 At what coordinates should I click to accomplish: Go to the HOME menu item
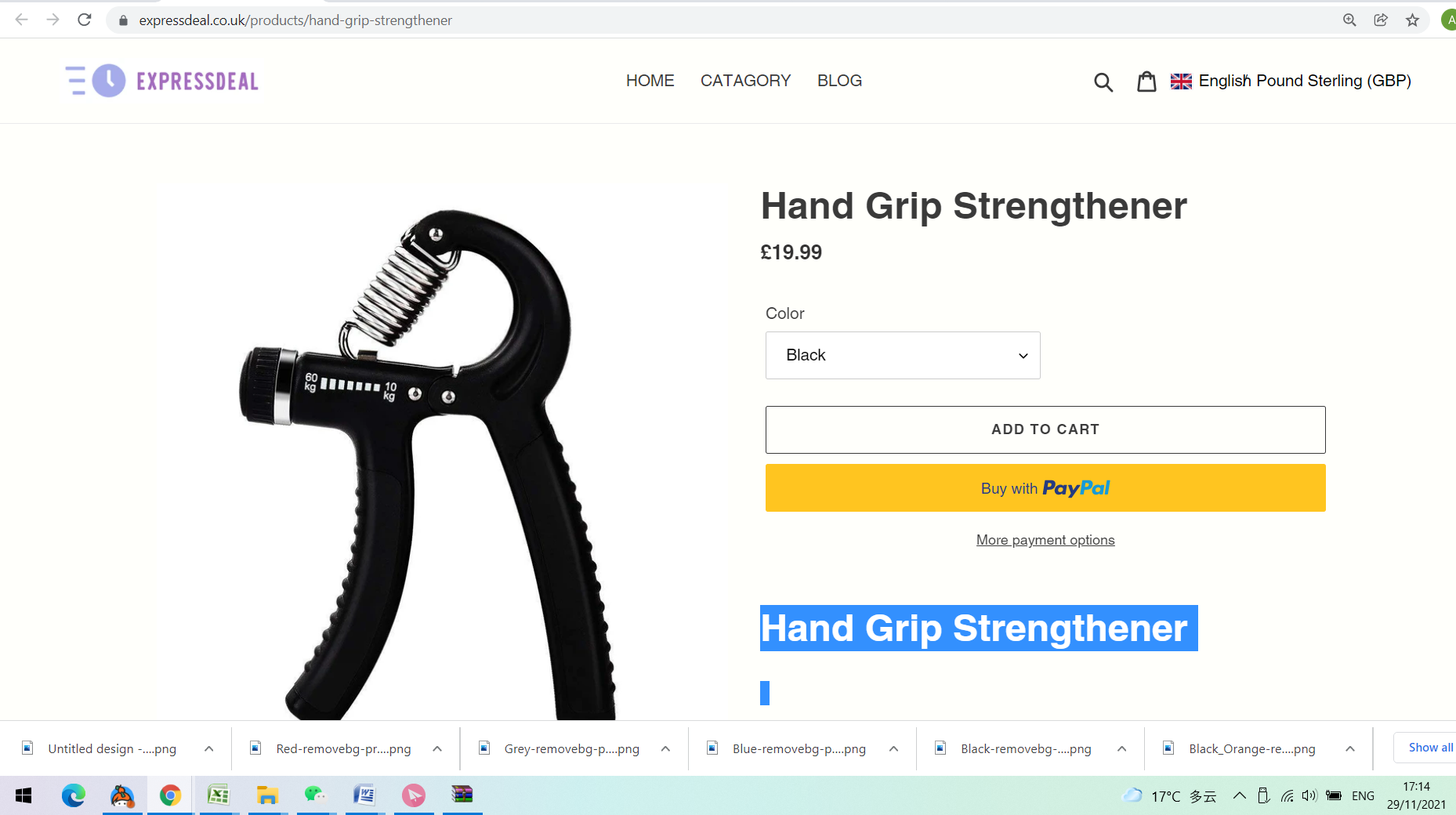pyautogui.click(x=650, y=81)
